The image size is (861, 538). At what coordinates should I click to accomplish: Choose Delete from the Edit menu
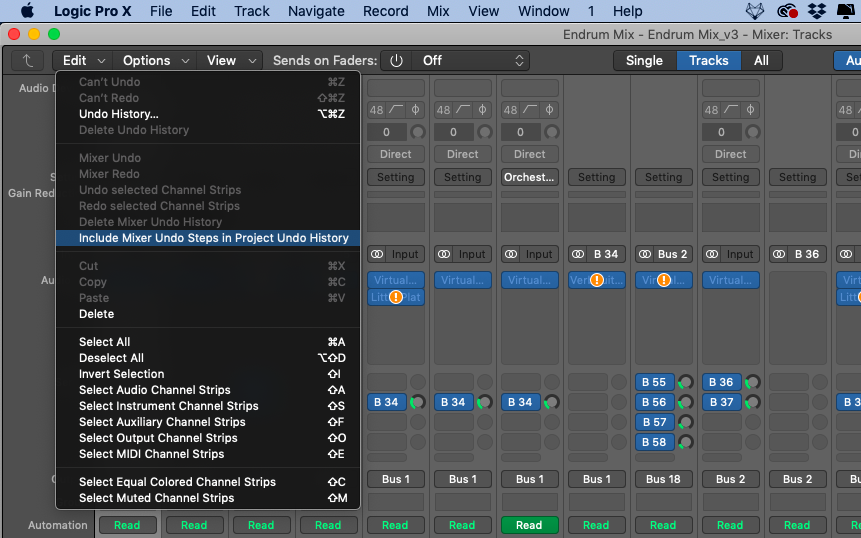[208, 314]
